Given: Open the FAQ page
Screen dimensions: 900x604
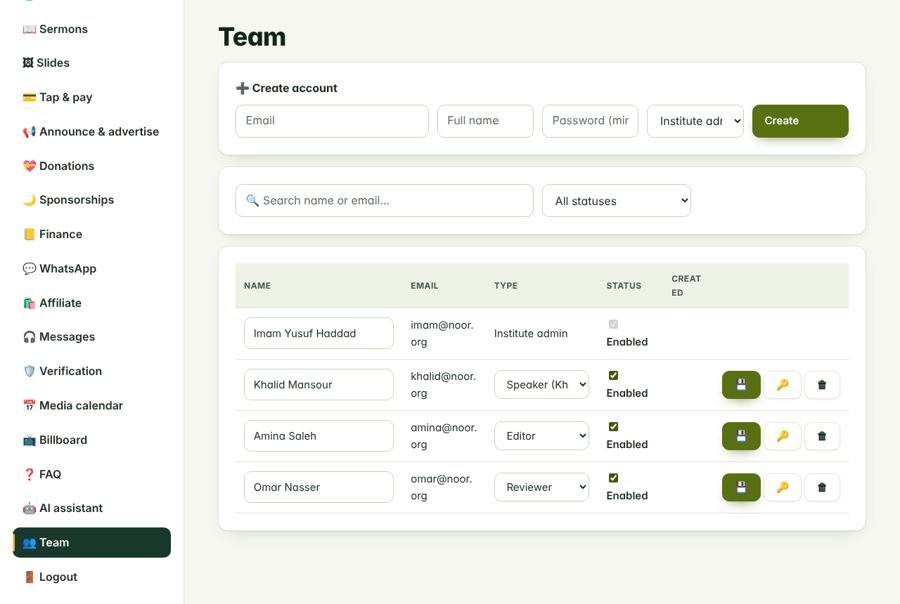Looking at the screenshot, I should click(92, 474).
